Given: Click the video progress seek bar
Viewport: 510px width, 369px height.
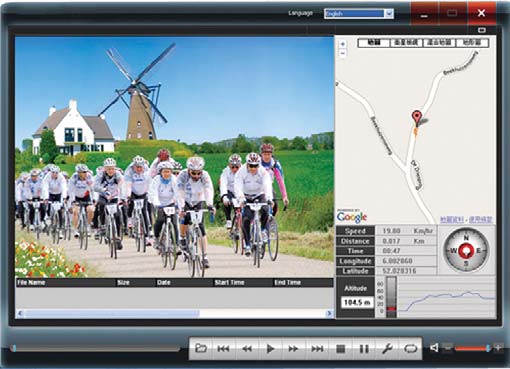Looking at the screenshot, I should 96,348.
